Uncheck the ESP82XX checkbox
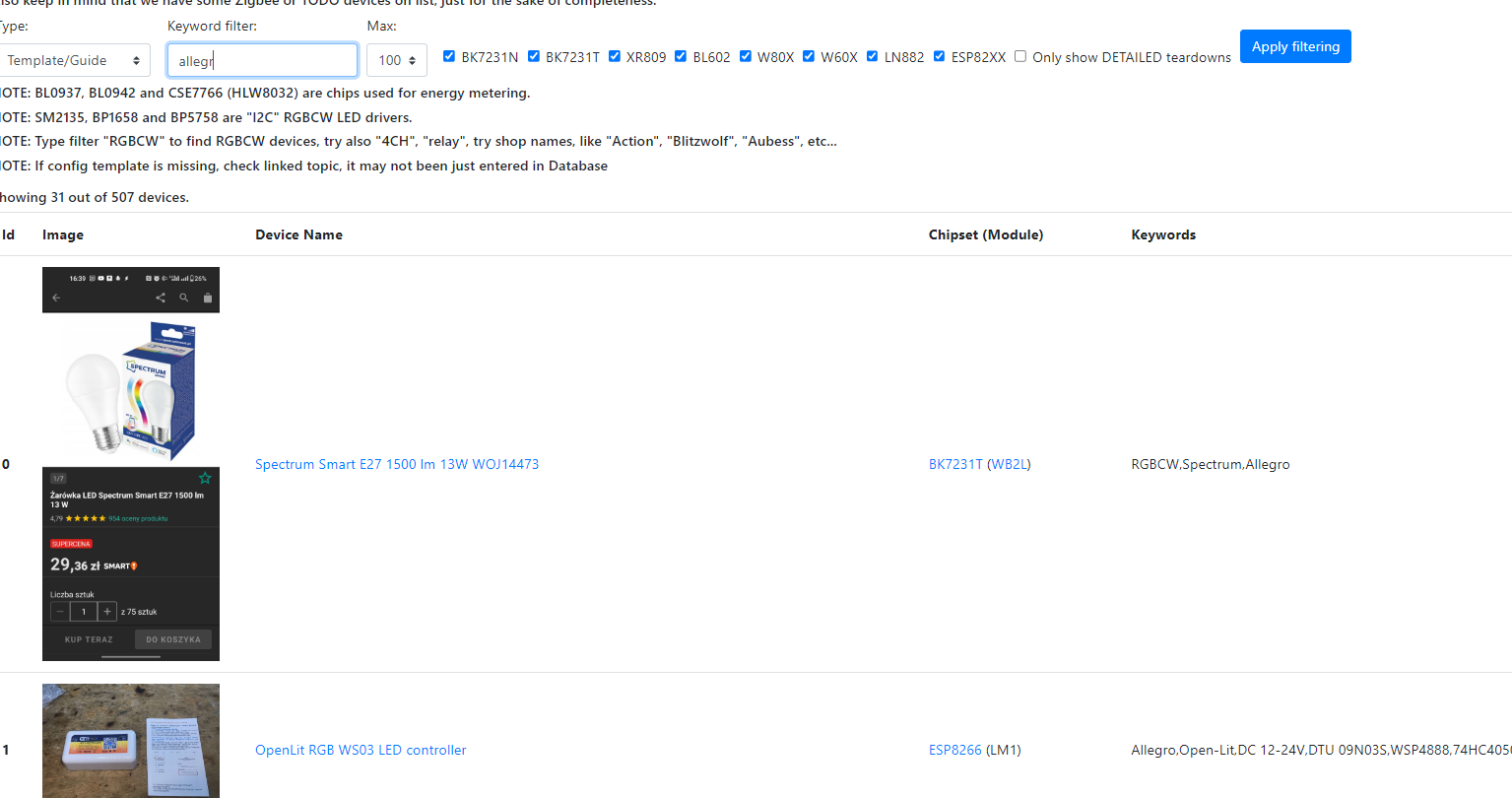Viewport: 1512px width, 798px height. coord(940,56)
